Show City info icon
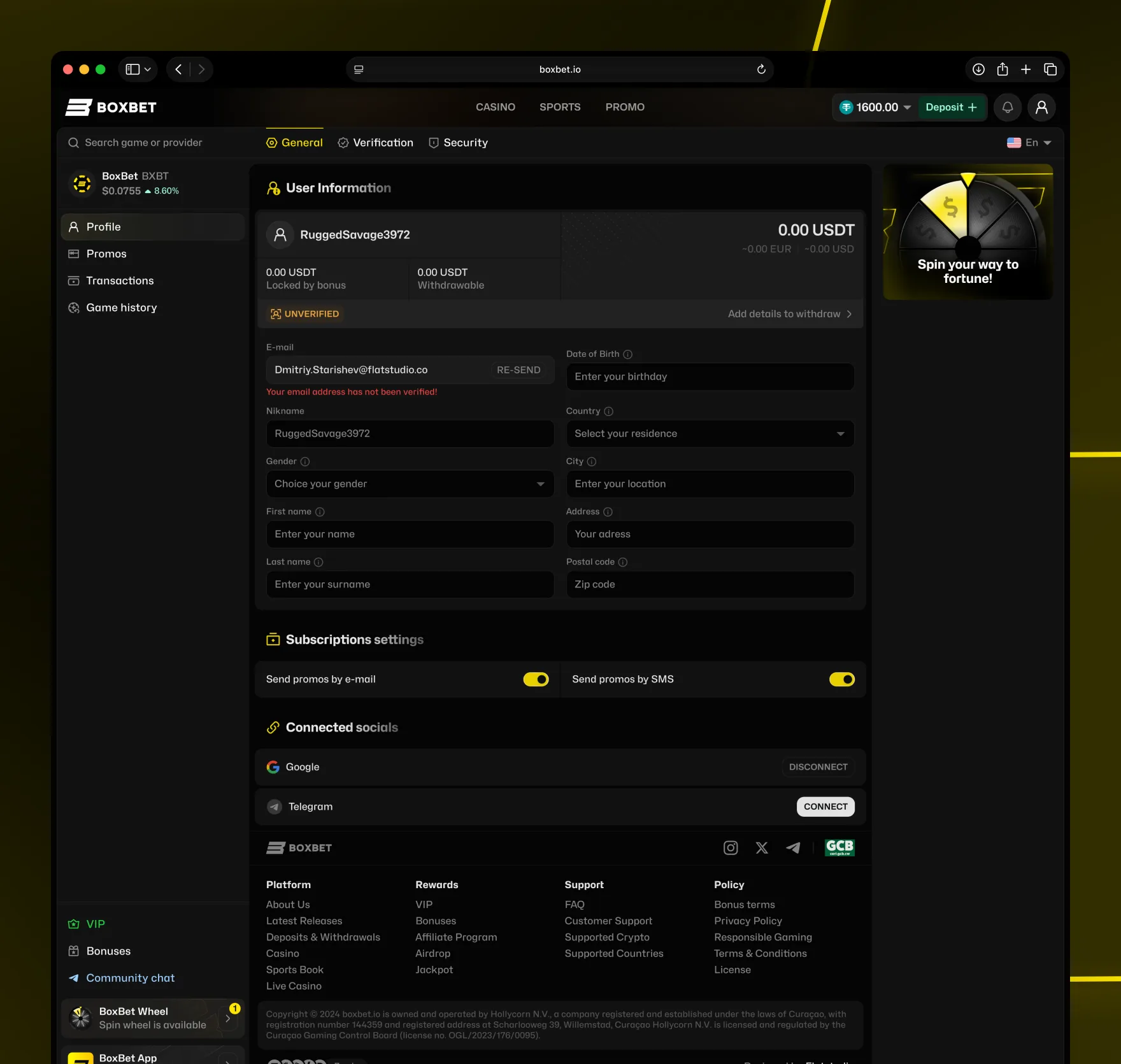Image resolution: width=1121 pixels, height=1064 pixels. click(x=592, y=462)
